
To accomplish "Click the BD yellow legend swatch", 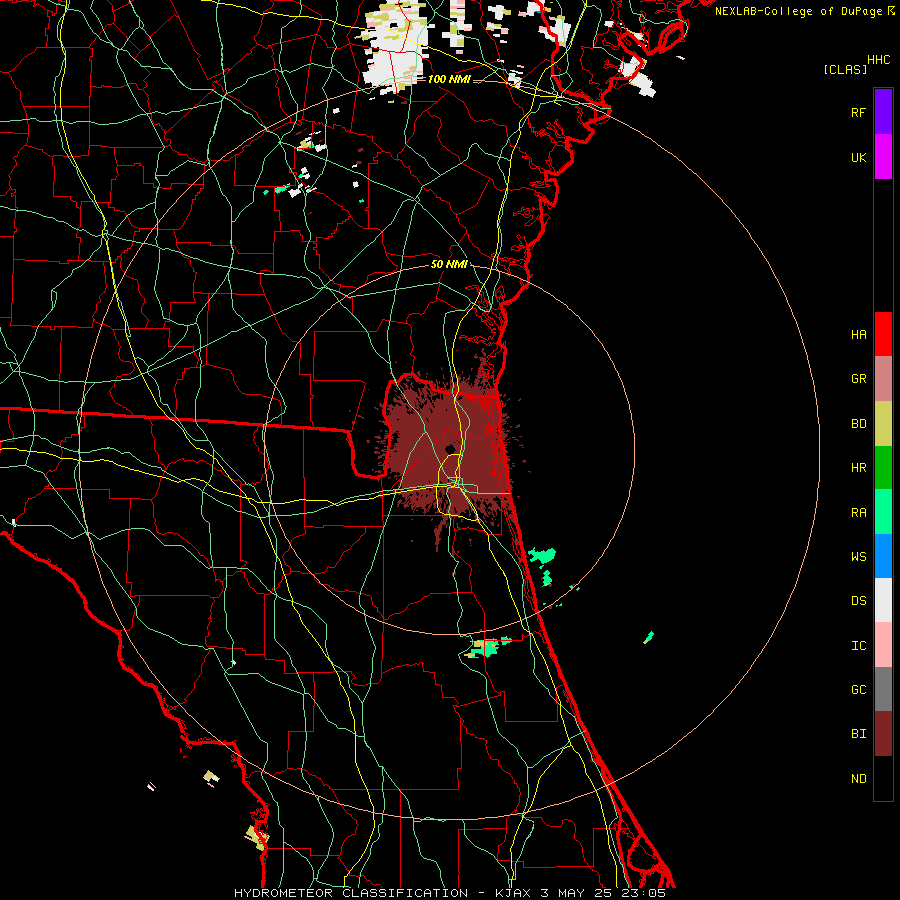I will pos(883,424).
